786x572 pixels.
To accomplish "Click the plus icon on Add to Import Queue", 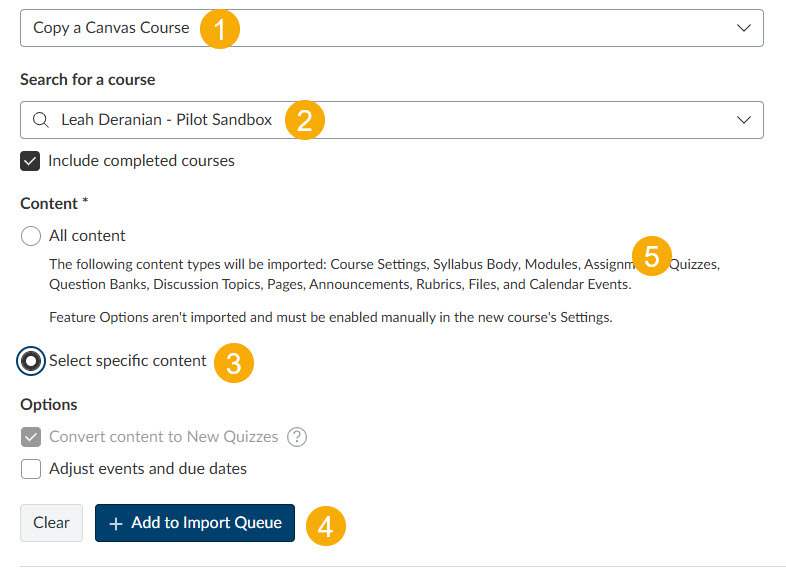I will 116,523.
